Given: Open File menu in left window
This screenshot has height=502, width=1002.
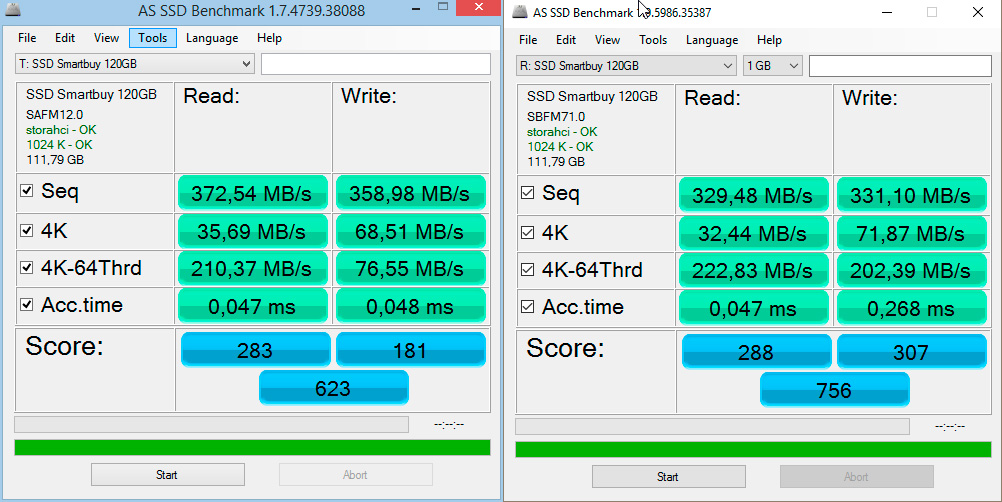Looking at the screenshot, I should tap(27, 38).
